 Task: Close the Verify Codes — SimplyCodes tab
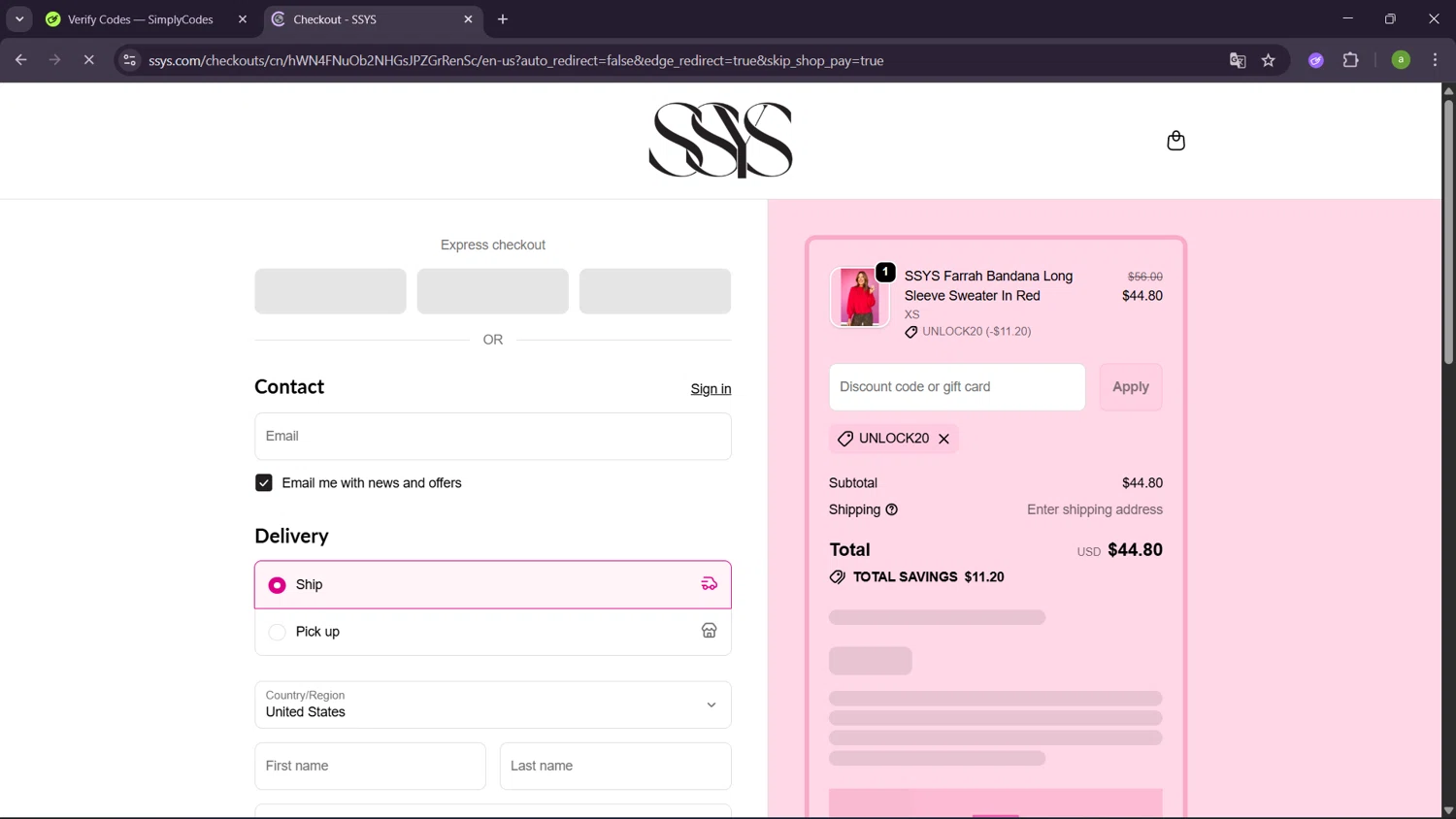(243, 19)
